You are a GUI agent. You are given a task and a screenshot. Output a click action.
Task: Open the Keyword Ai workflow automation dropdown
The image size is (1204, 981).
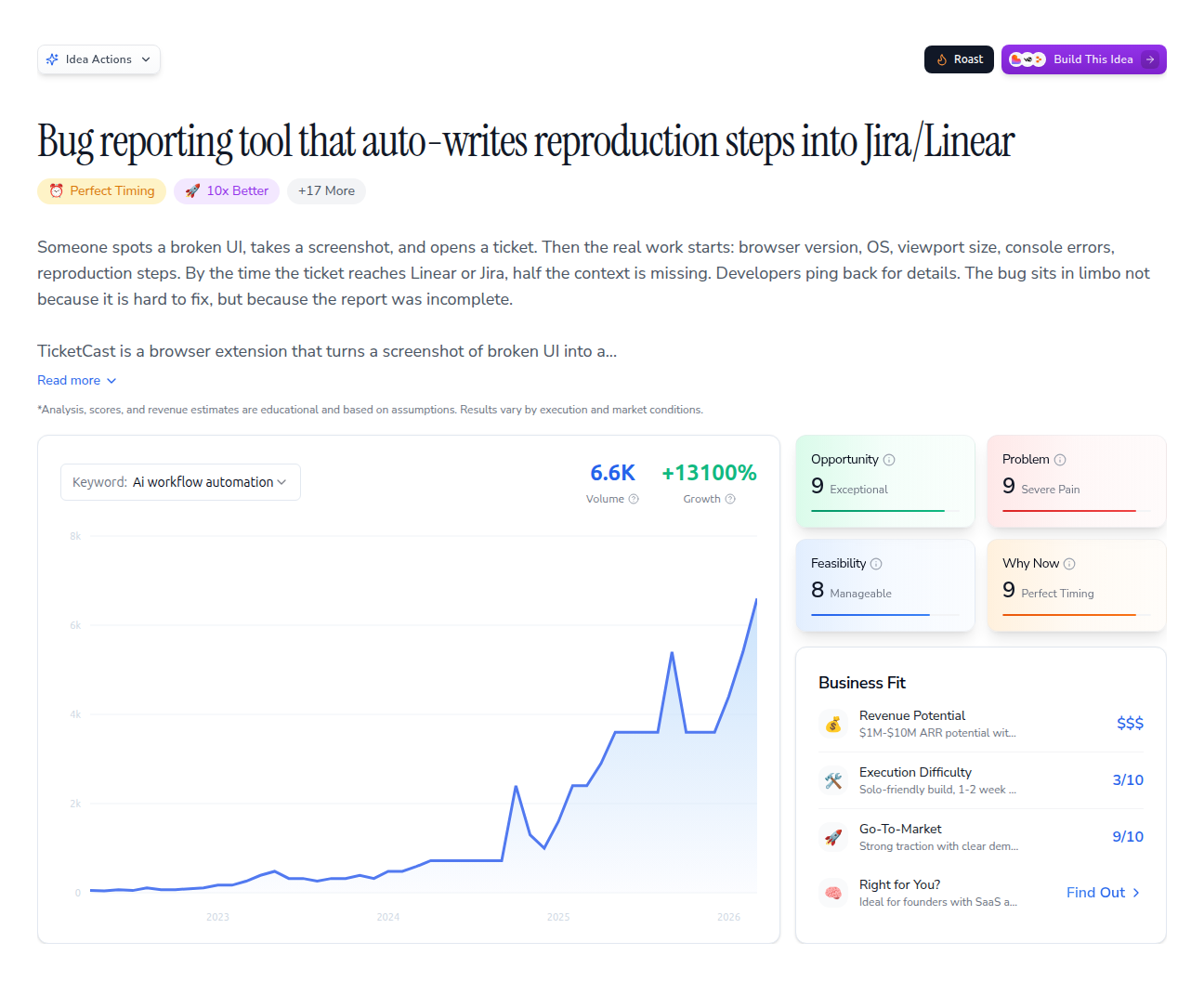180,482
